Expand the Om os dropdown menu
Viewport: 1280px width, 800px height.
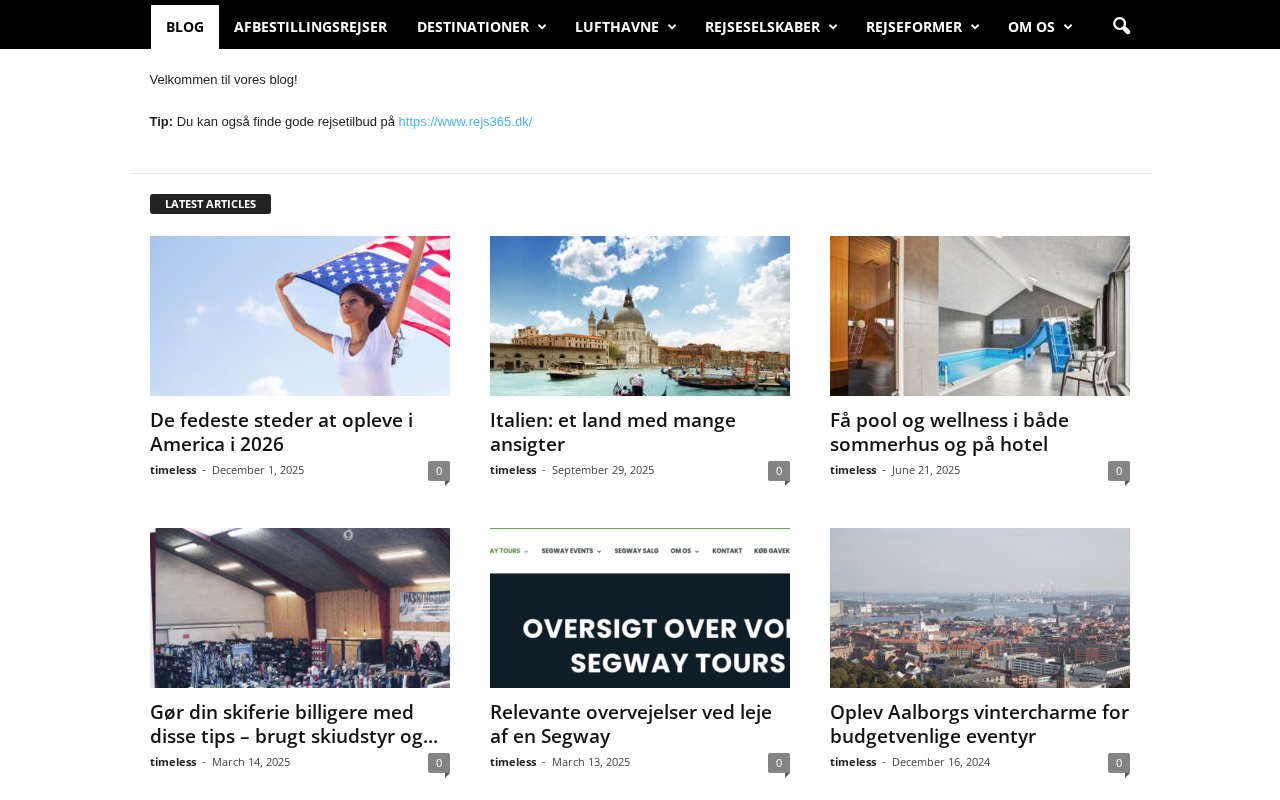(1039, 27)
